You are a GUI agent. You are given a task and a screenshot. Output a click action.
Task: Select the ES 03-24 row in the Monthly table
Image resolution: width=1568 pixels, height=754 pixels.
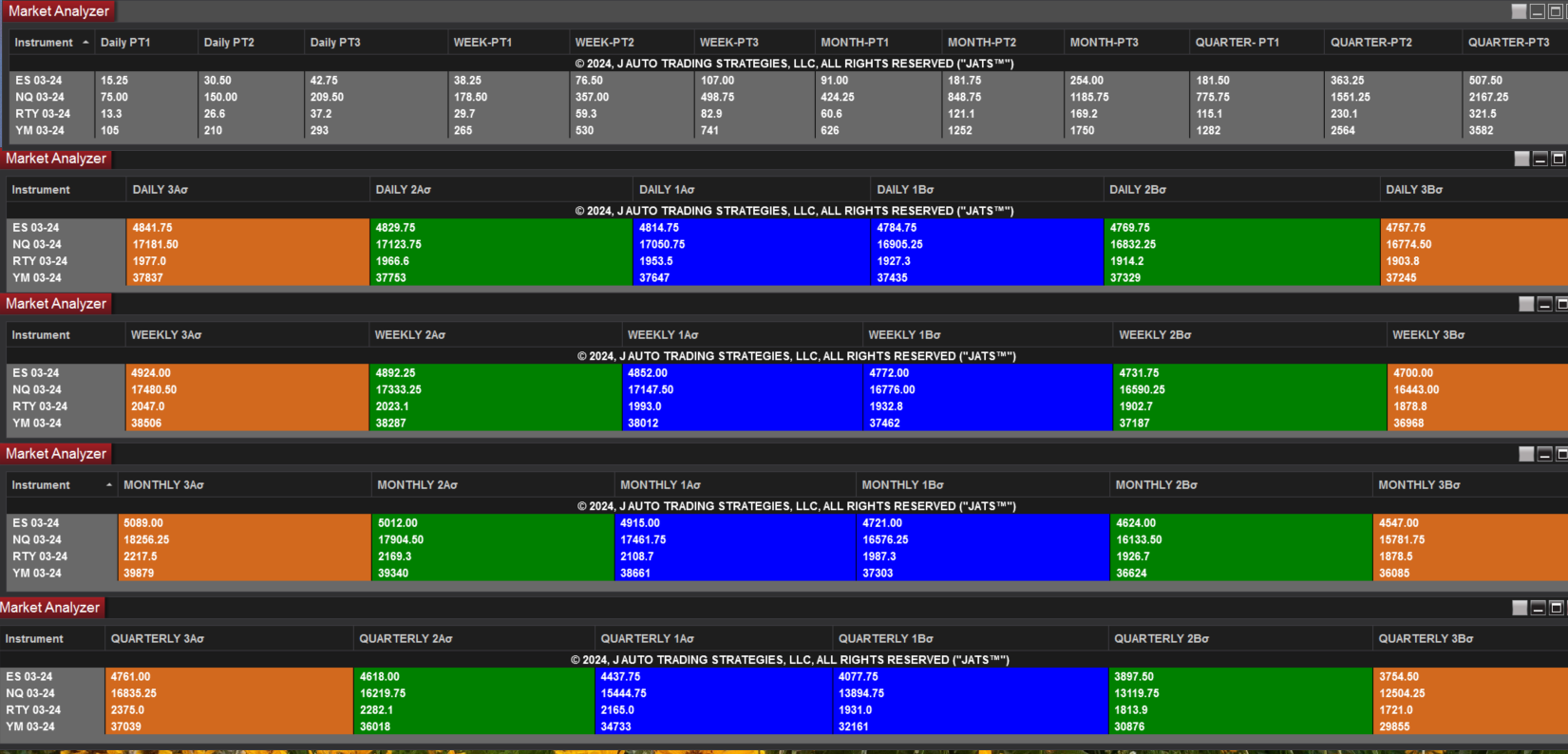(x=787, y=523)
